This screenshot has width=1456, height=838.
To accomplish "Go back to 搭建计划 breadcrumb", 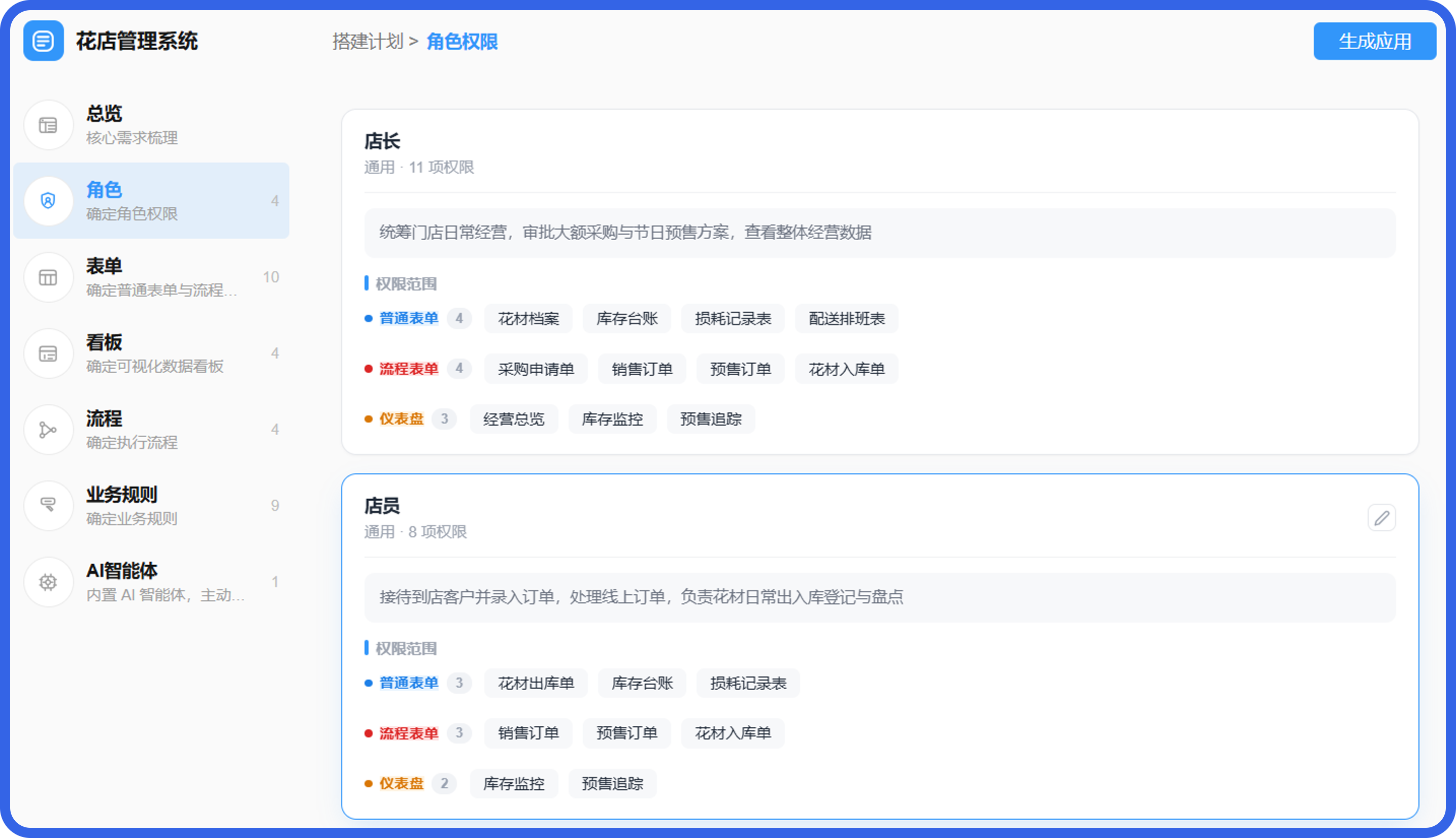I will coord(368,42).
